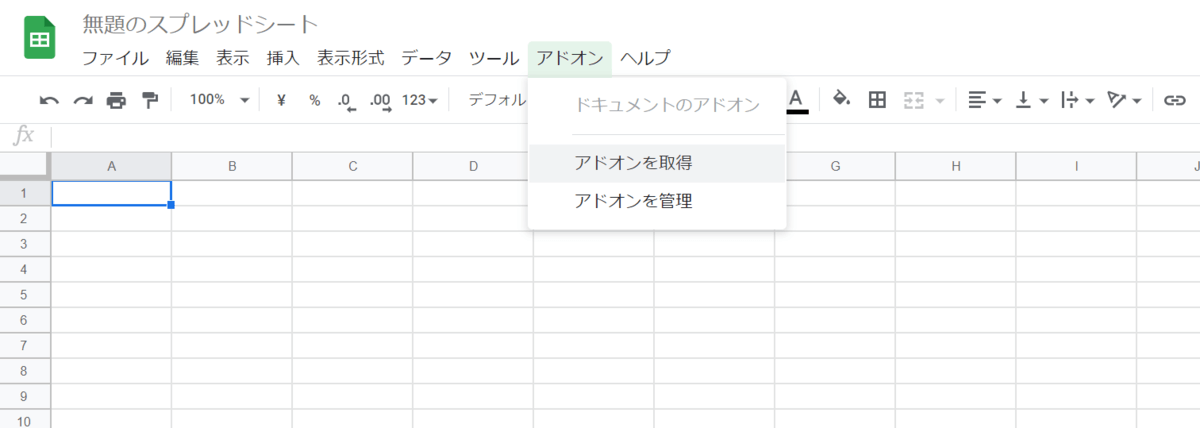Expand the 123 number format dropdown

click(x=420, y=100)
